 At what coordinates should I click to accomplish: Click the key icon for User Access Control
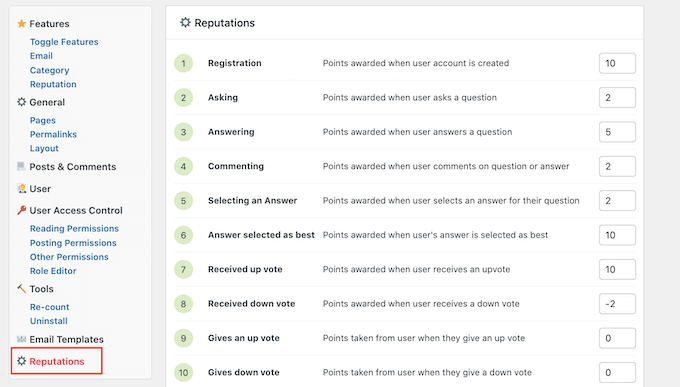21,210
